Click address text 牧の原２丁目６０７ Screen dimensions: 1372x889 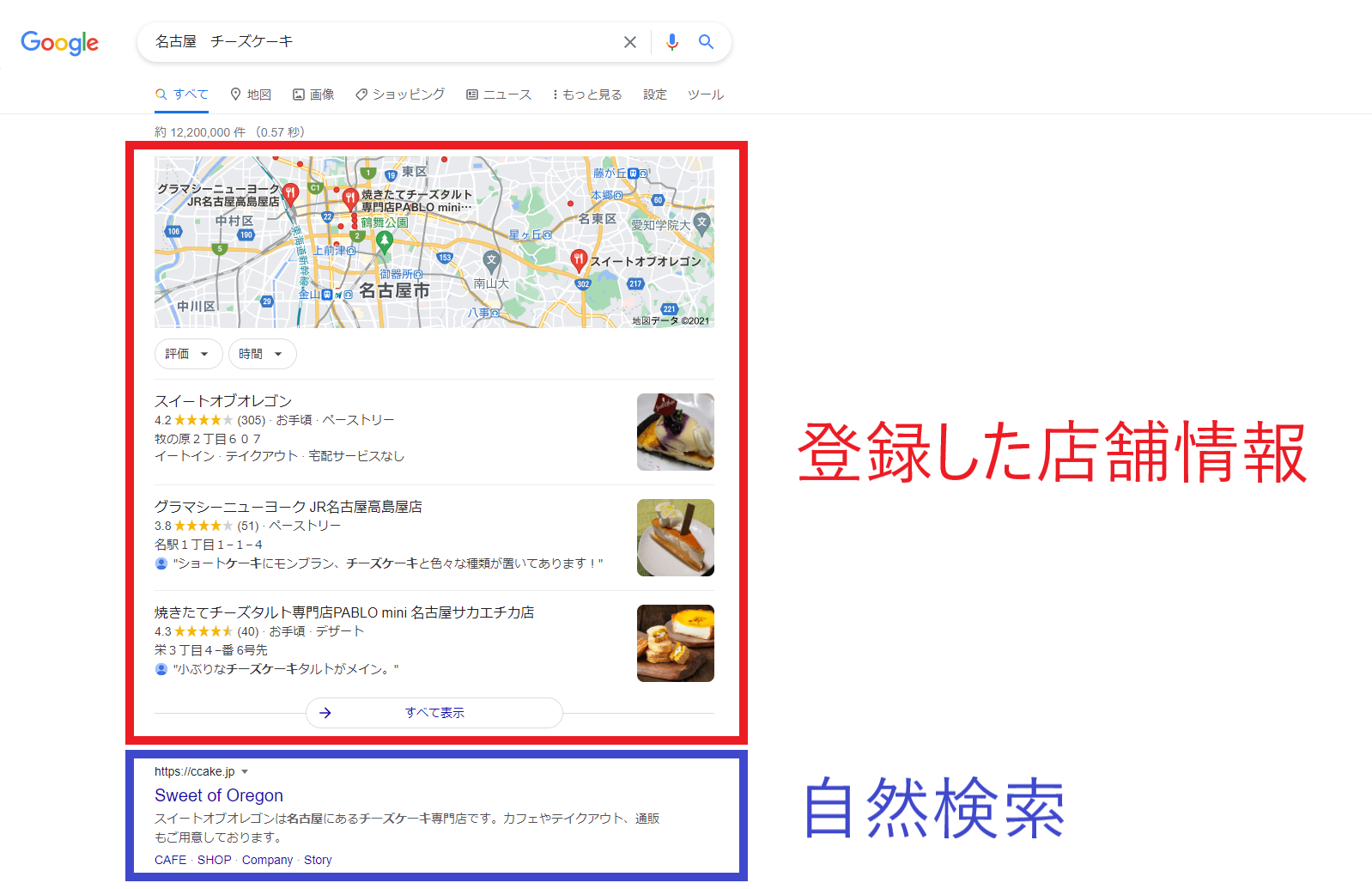click(208, 439)
